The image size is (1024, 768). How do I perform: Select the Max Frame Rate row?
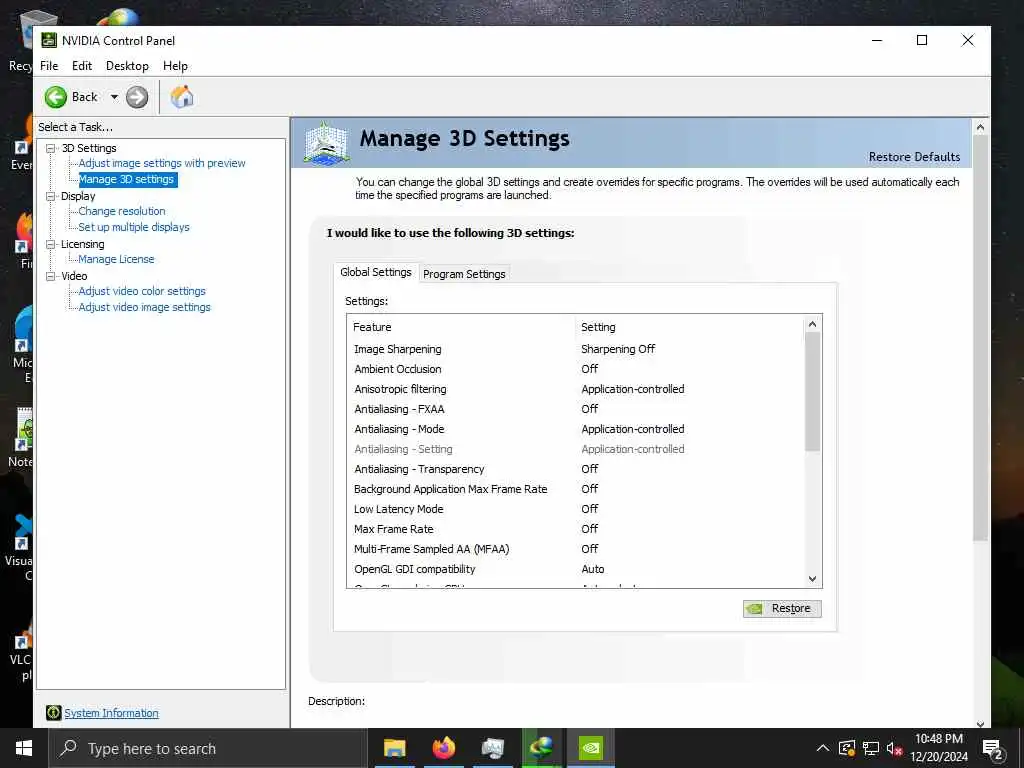(x=577, y=529)
